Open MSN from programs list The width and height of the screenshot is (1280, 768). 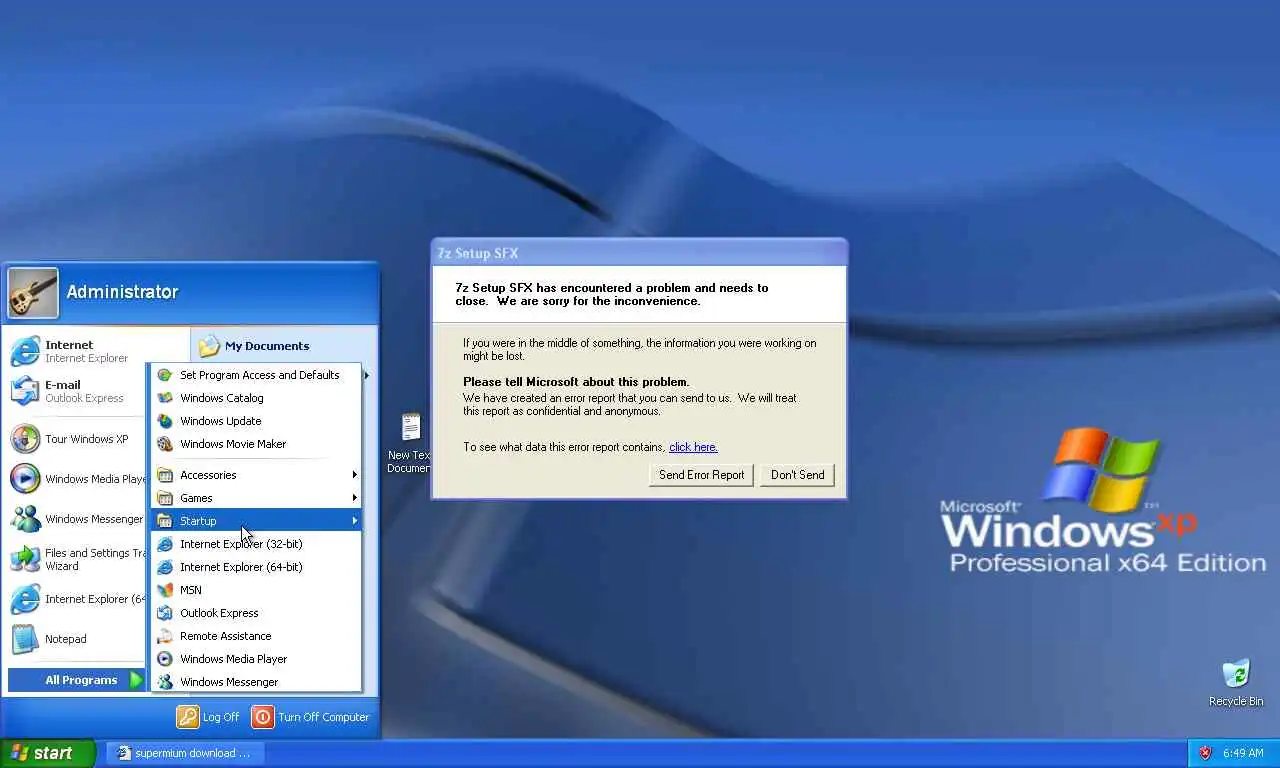point(256,590)
